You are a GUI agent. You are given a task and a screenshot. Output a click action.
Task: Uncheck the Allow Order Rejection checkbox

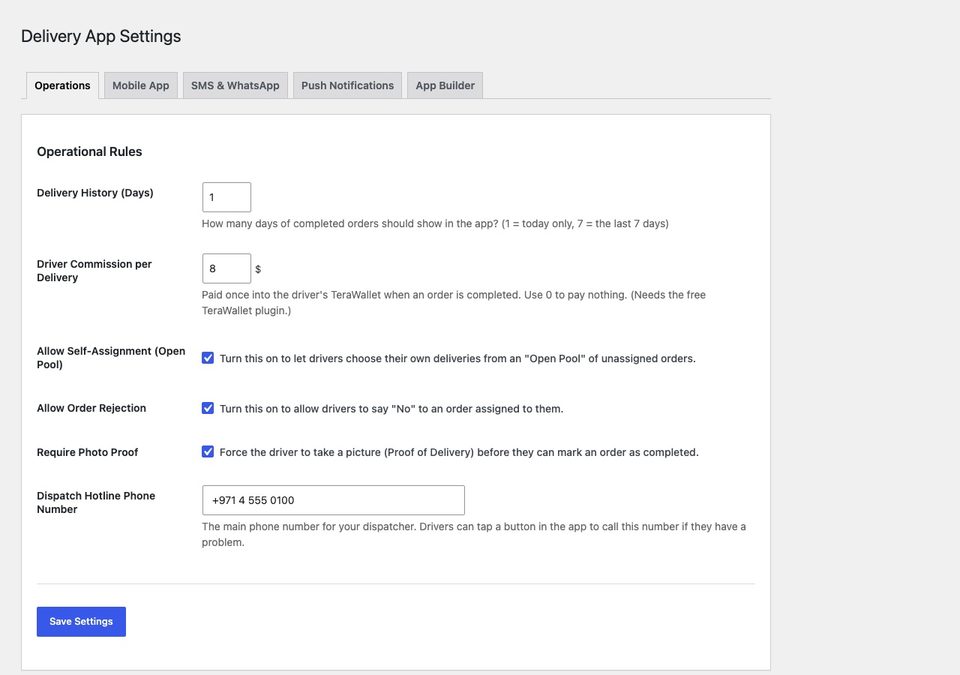click(208, 409)
